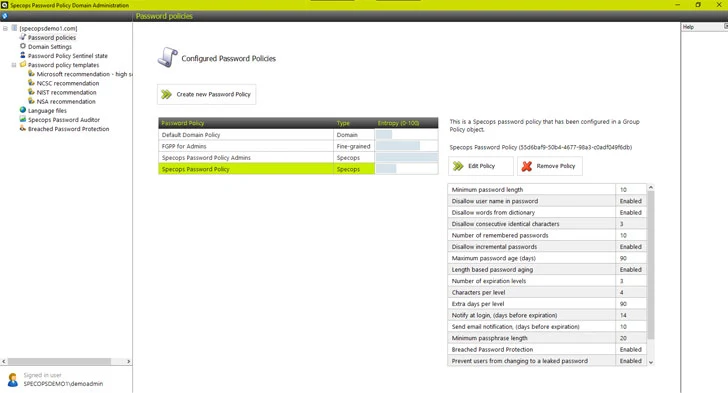This screenshot has height=393, width=728.
Task: Click the settings list scroll-down arrow
Action: 650,361
